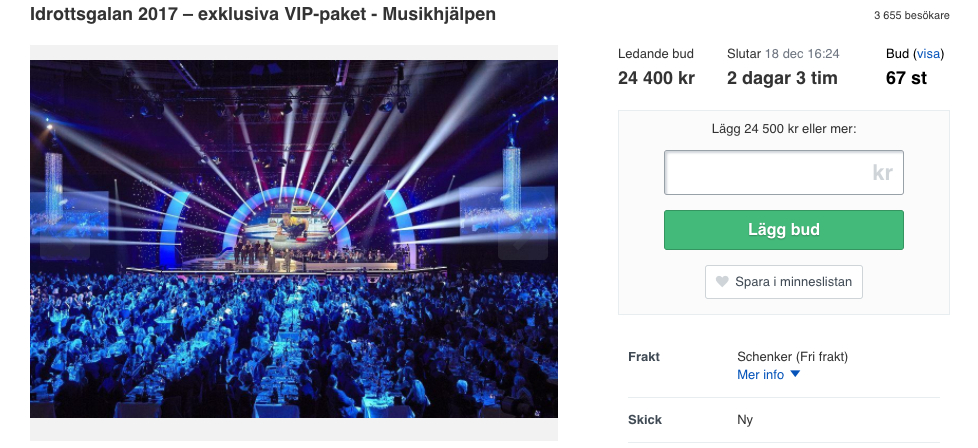
Task: Click the remaining time '2 dagar 3 tim'
Action: (x=782, y=78)
